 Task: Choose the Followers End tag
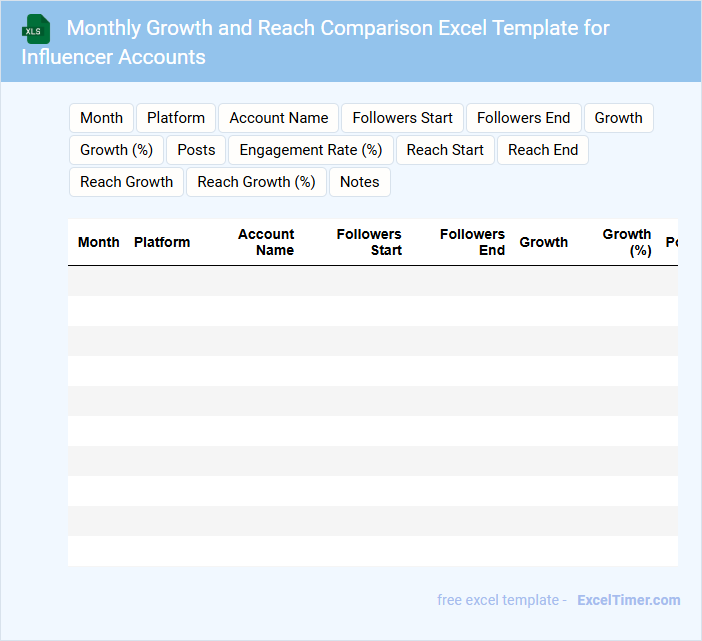click(x=523, y=118)
